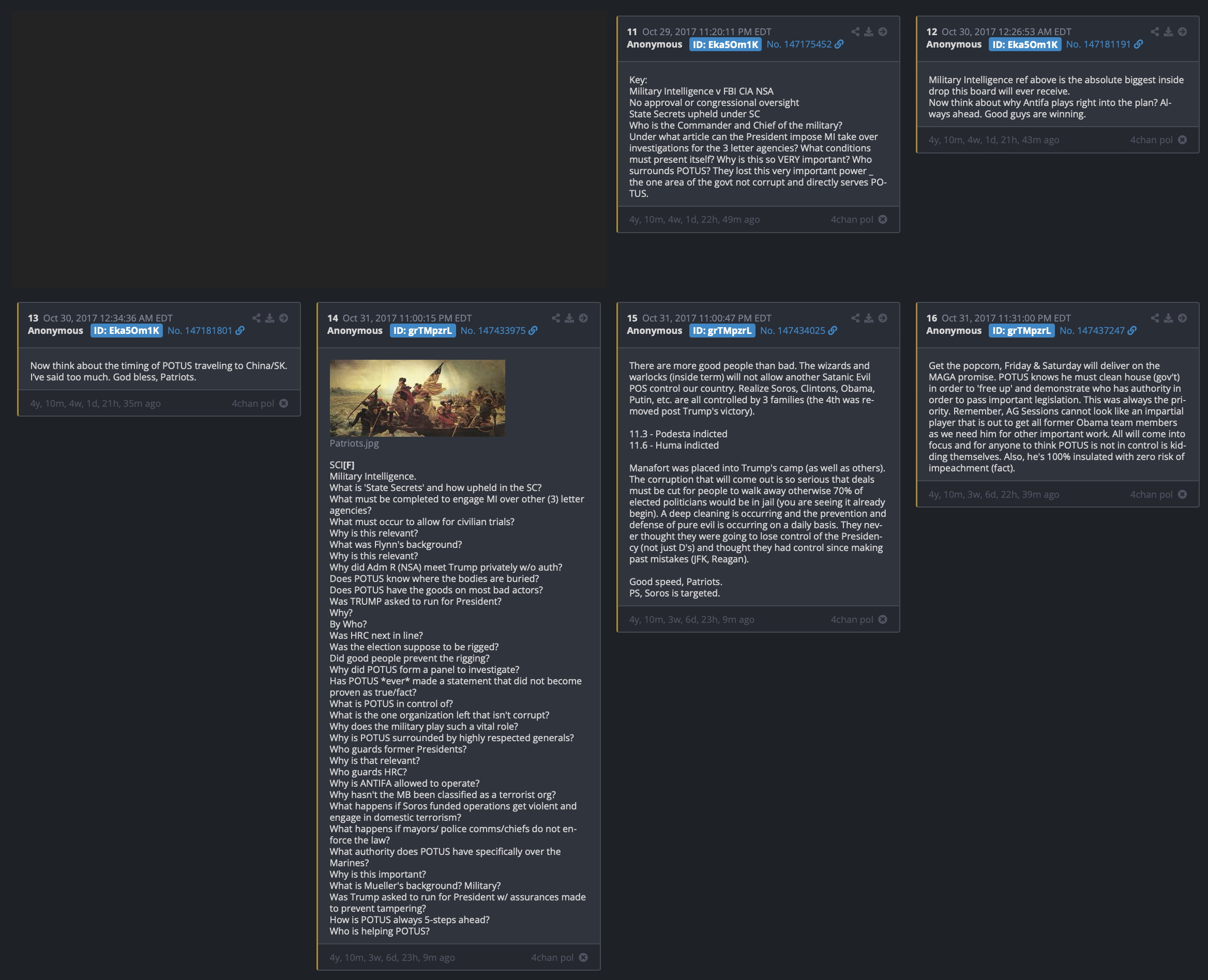Click the x icon in post 15 footer
Viewport: 1208px width, 980px height.
point(883,619)
